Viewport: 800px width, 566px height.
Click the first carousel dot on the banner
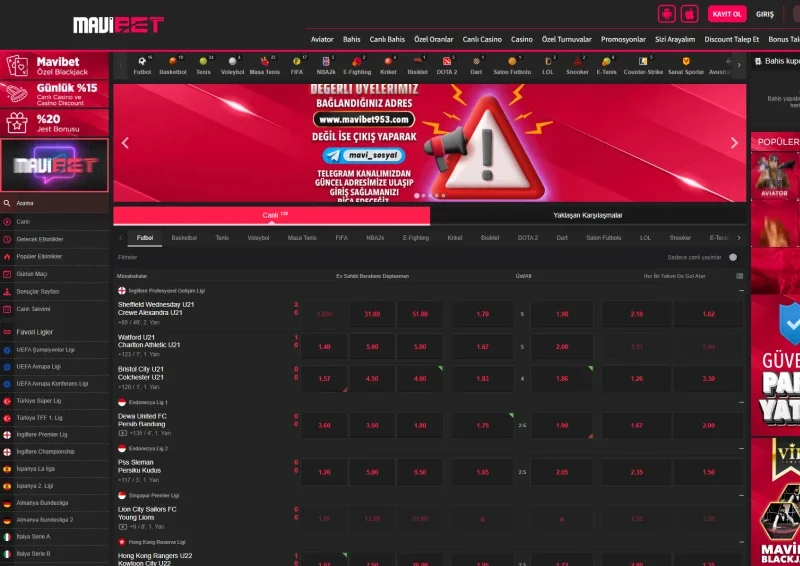point(417,195)
